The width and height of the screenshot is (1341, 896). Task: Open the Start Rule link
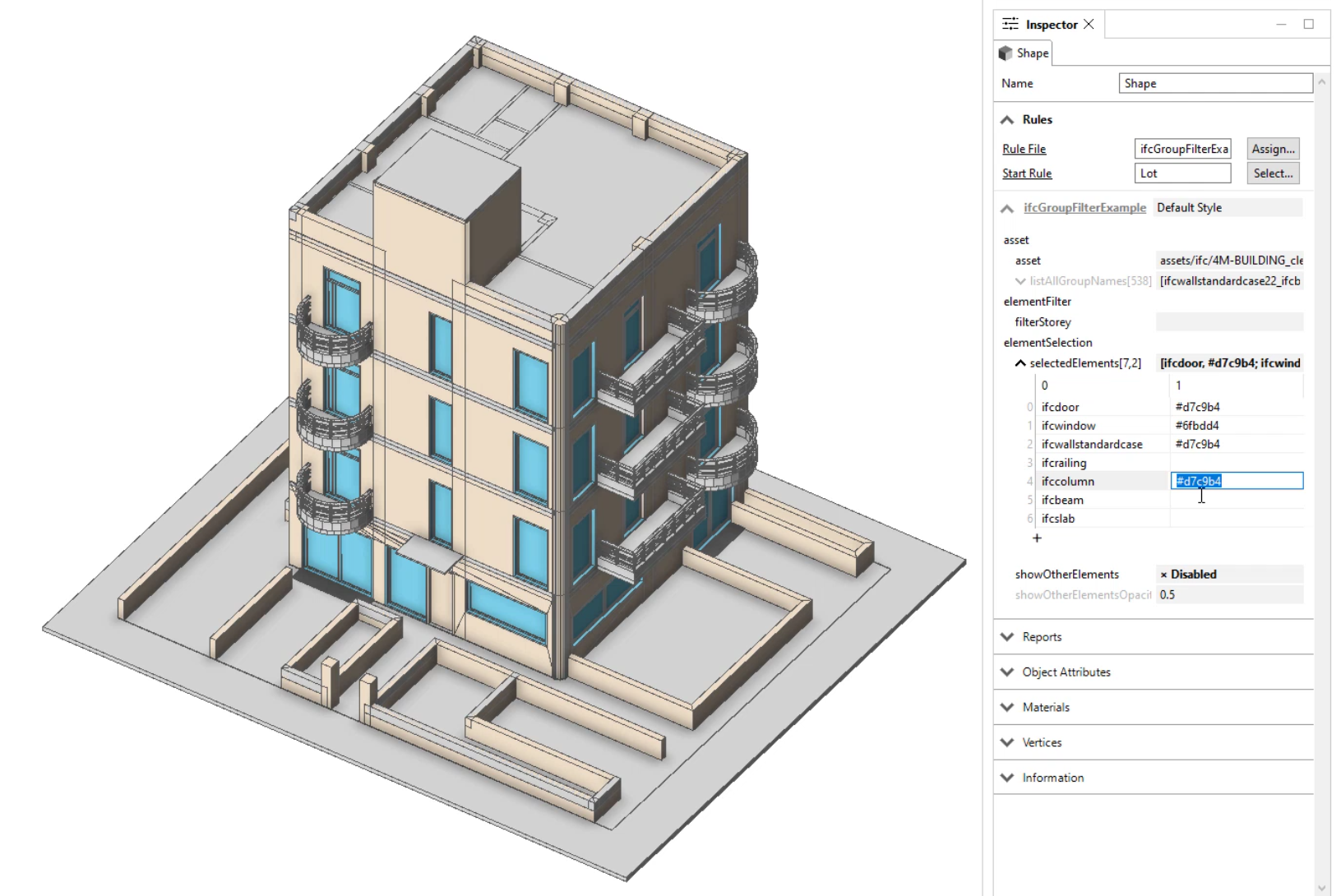pyautogui.click(x=1027, y=173)
